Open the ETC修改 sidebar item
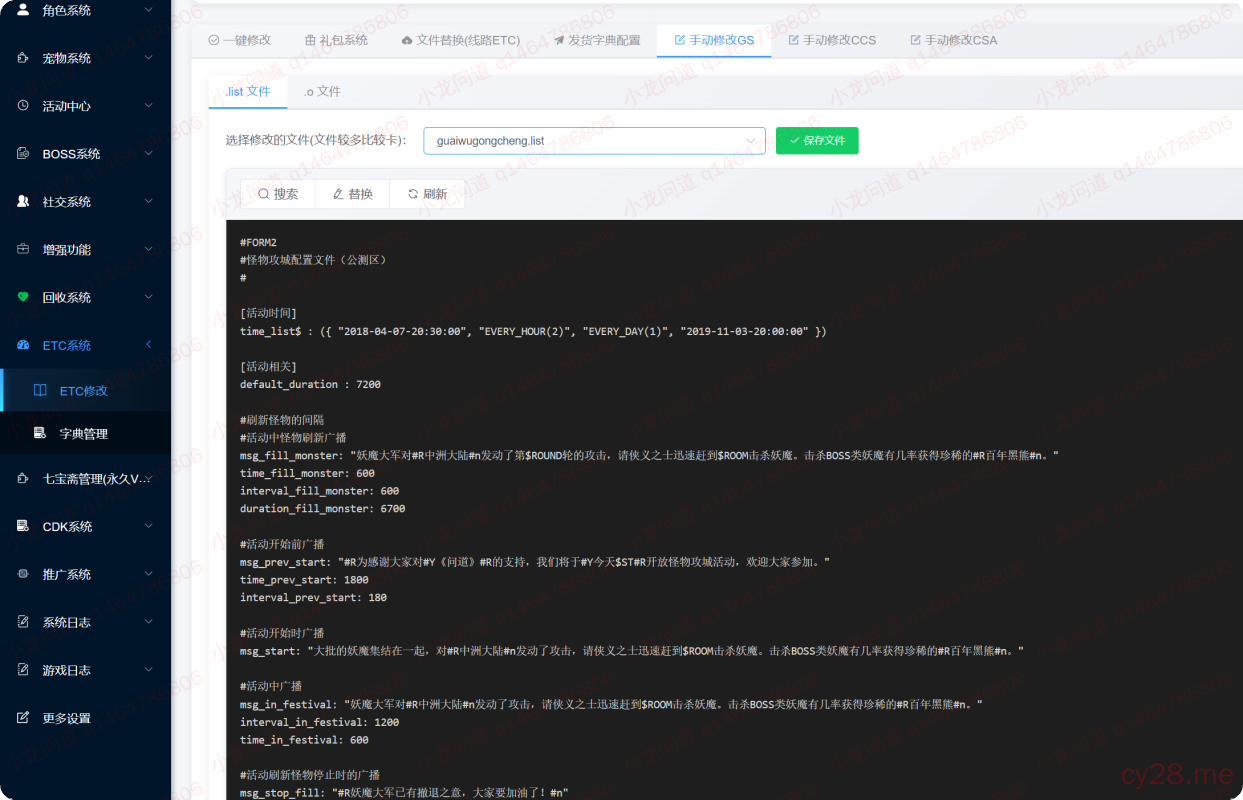Image resolution: width=1243 pixels, height=800 pixels. pos(85,390)
